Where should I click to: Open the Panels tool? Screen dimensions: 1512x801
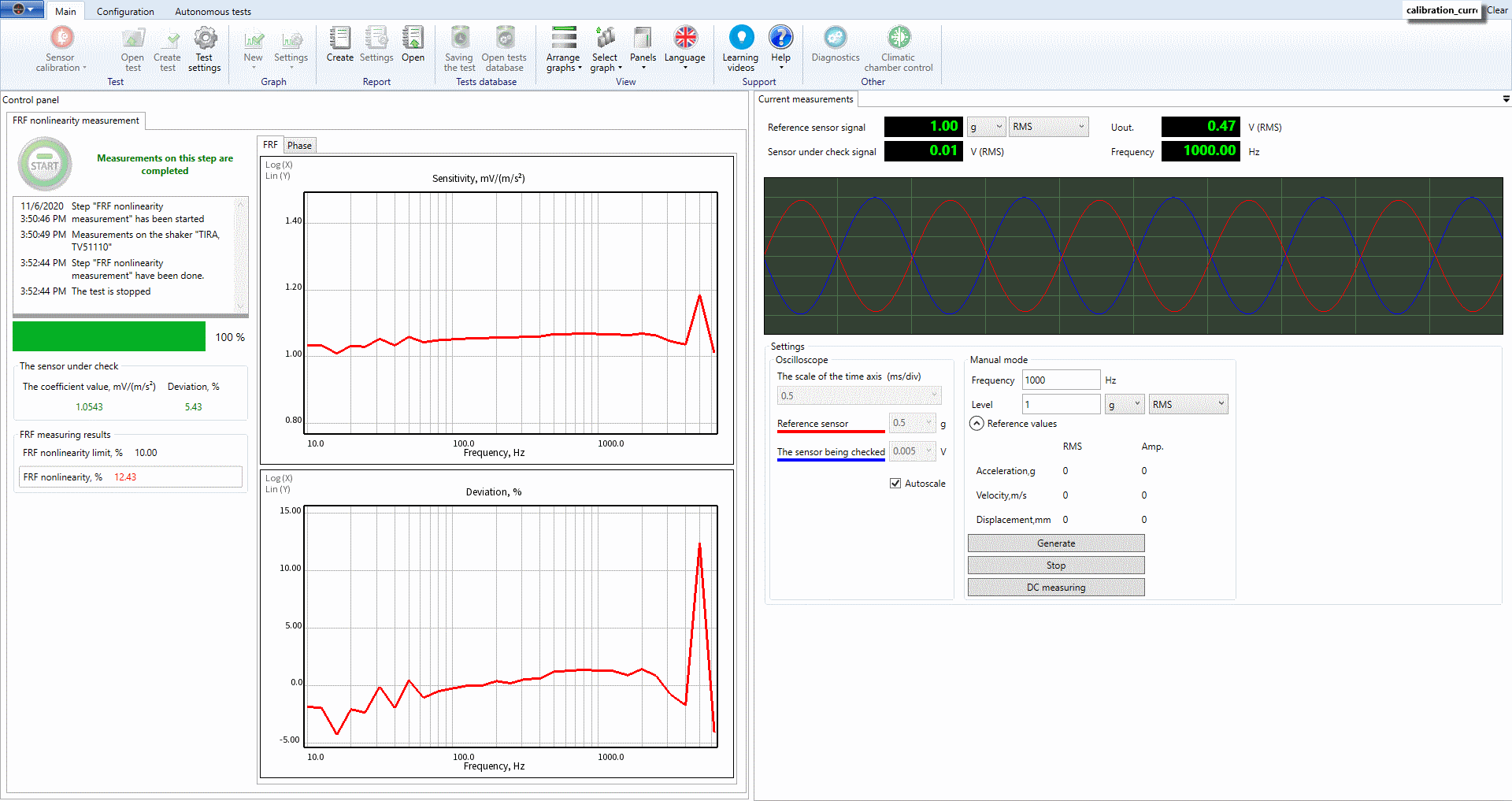(x=643, y=38)
